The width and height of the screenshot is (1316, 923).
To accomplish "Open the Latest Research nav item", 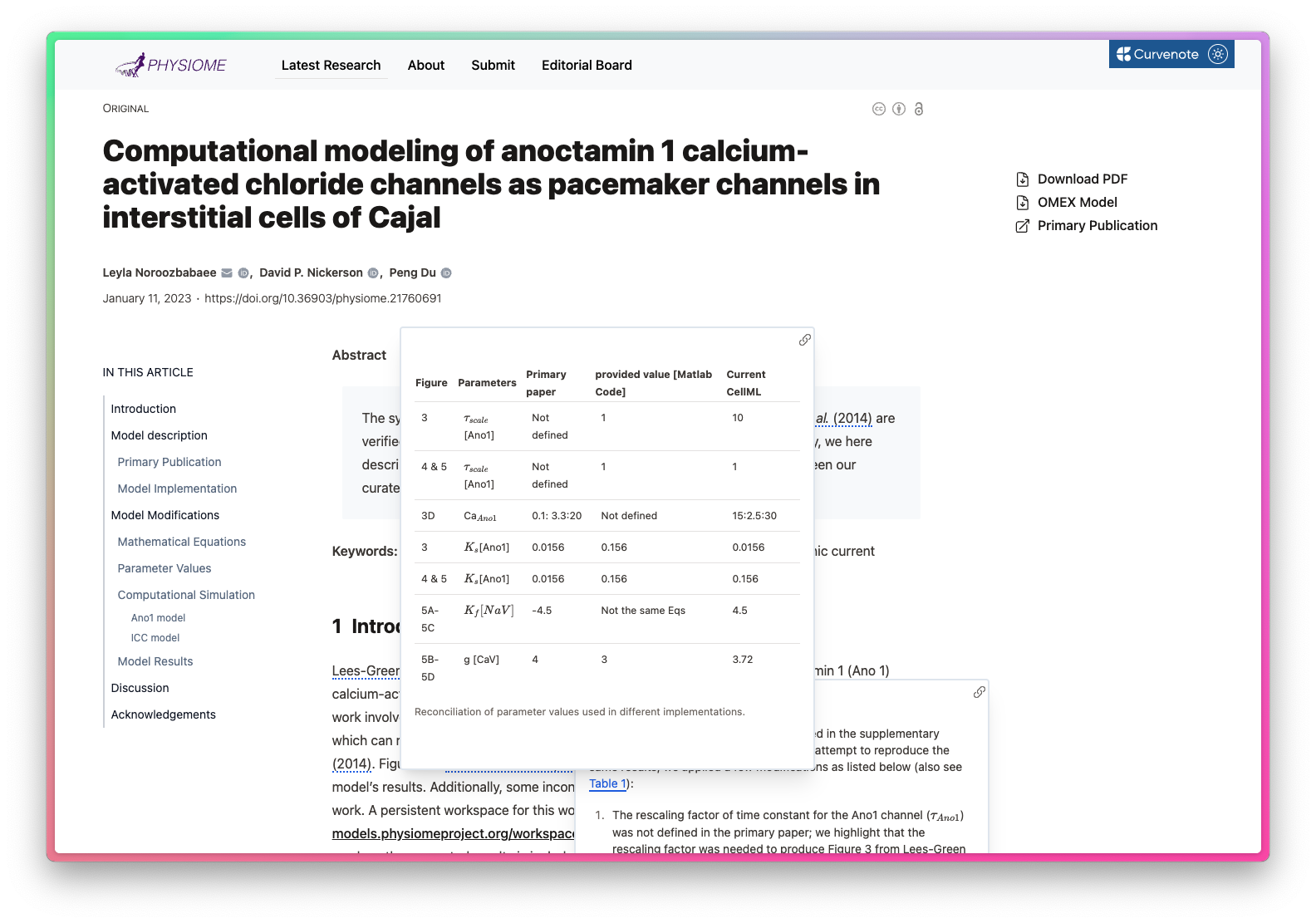I will pos(331,65).
